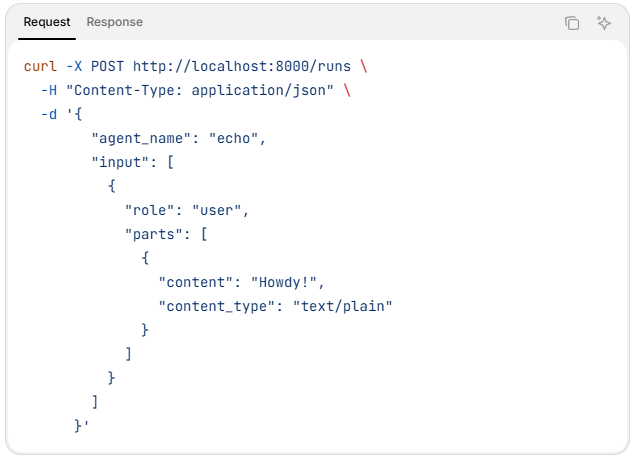Click the "text/plain" value
Viewport: 635px width, 460px height.
click(x=342, y=306)
